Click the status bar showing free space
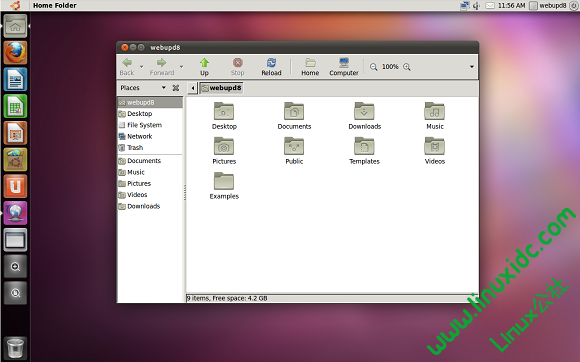 pyautogui.click(x=332, y=298)
